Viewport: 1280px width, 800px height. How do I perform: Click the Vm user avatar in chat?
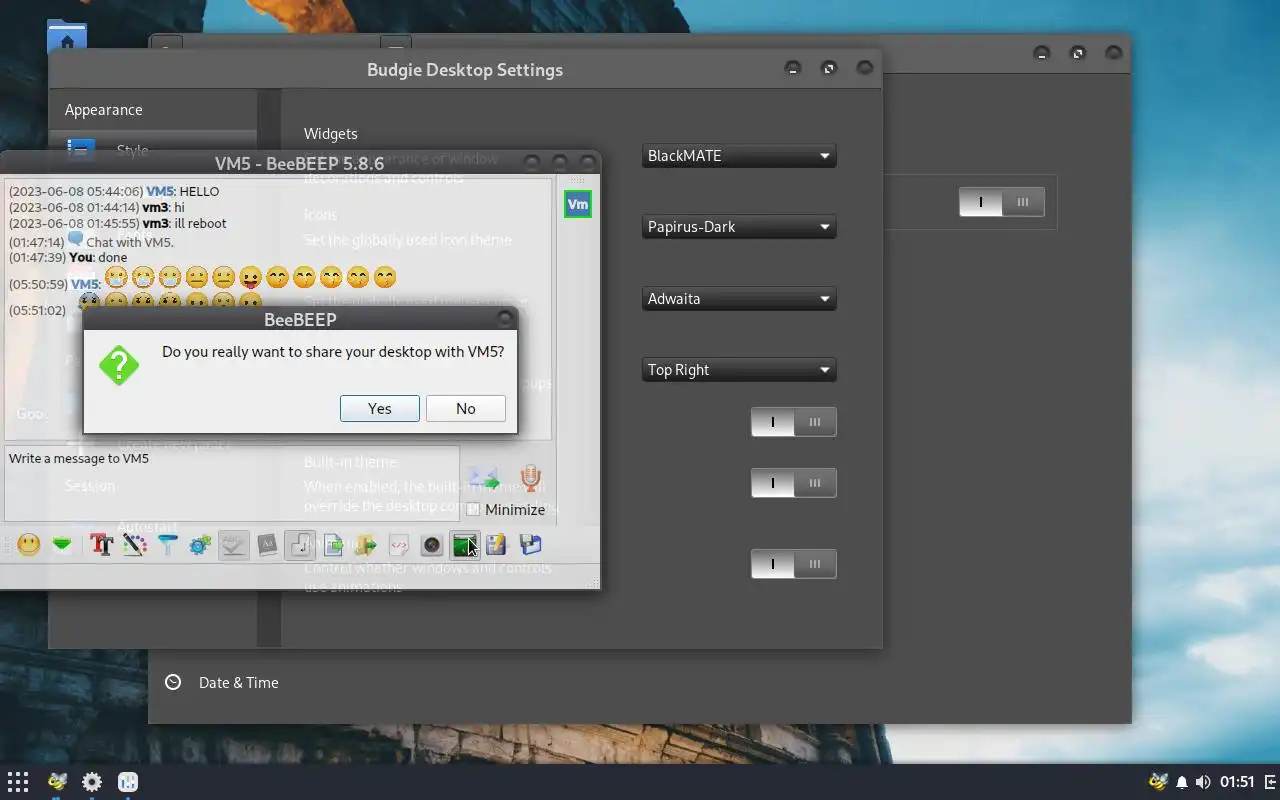pos(578,204)
